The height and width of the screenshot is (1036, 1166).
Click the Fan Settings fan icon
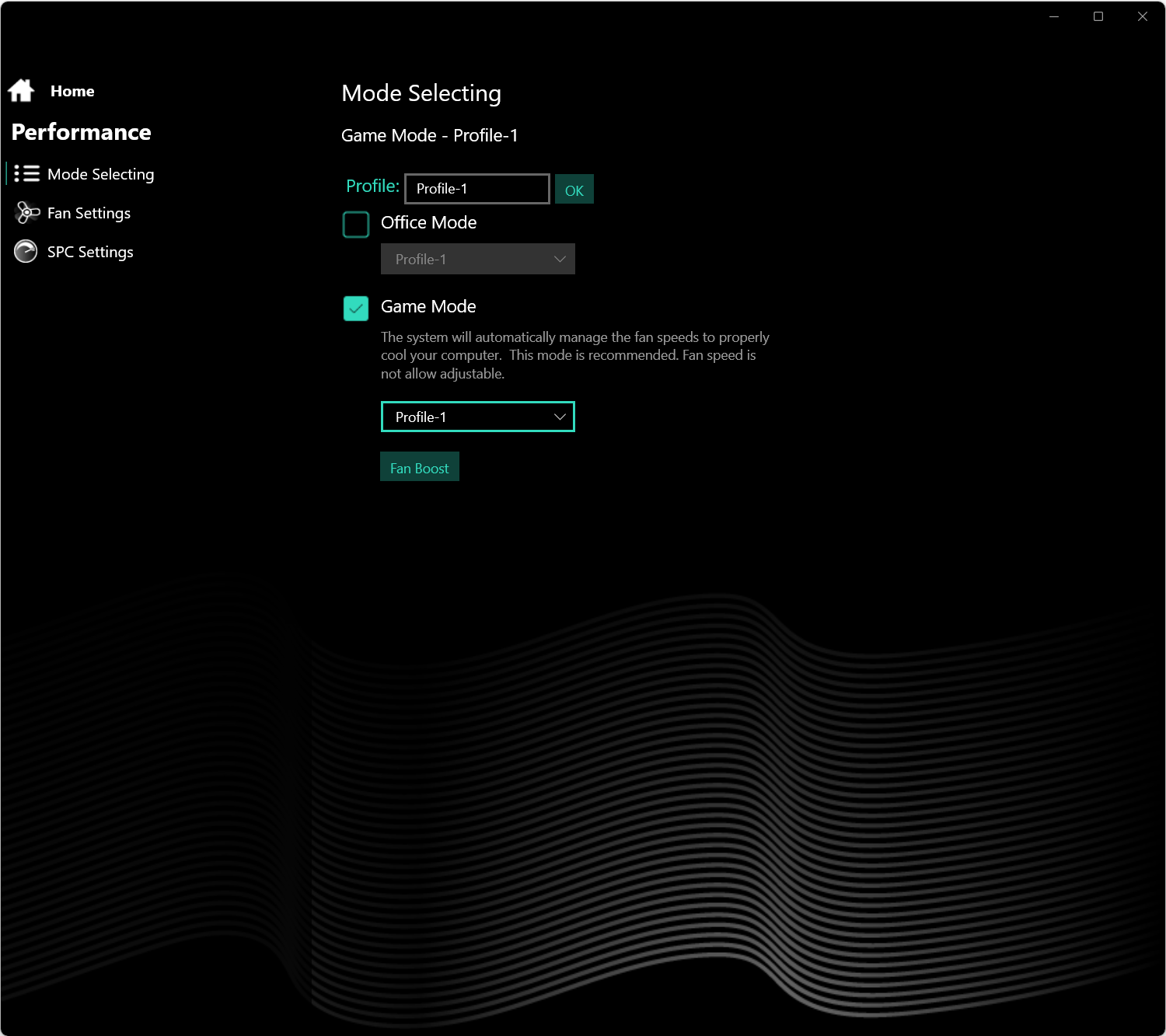27,212
